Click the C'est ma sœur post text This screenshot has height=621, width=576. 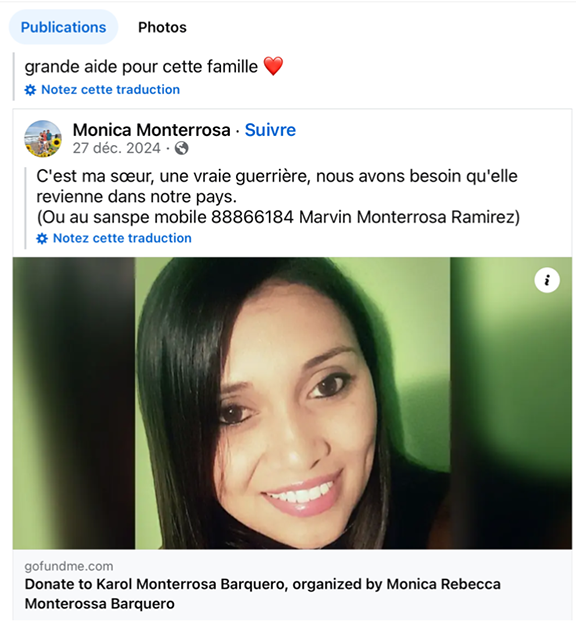click(x=277, y=186)
